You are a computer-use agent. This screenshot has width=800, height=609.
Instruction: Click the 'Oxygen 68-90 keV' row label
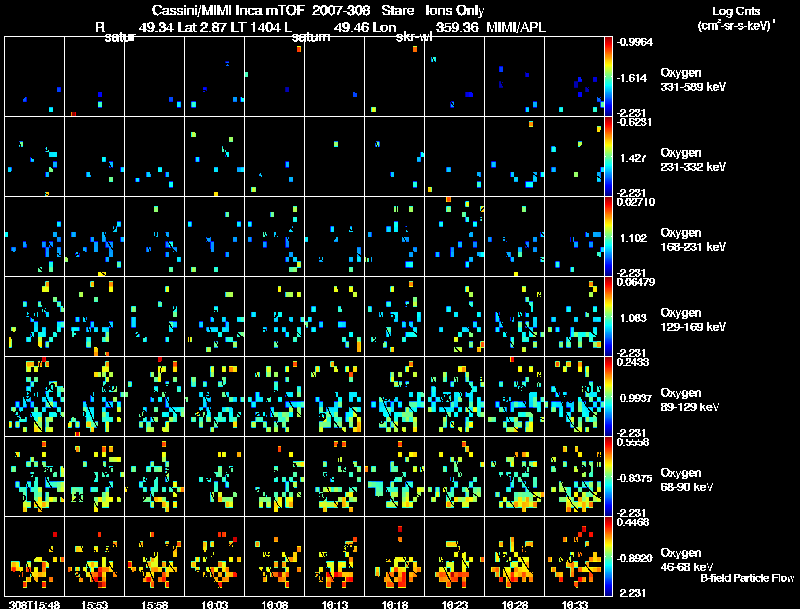pyautogui.click(x=687, y=480)
